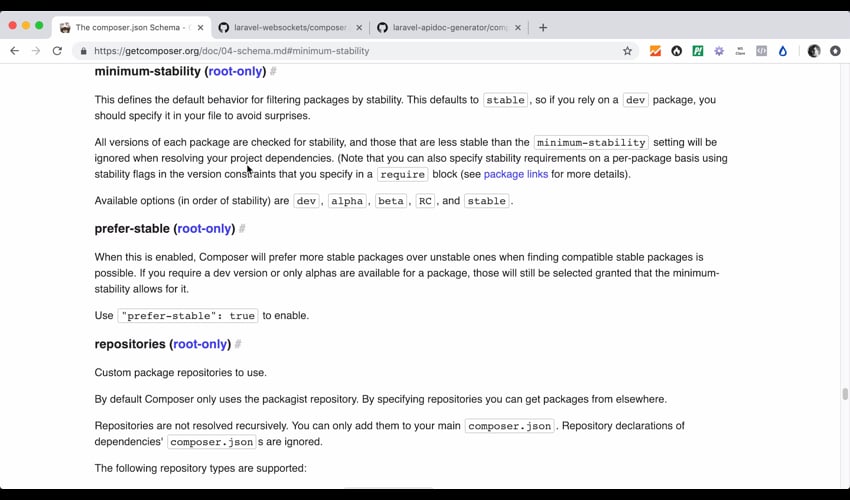Close the laravel-websockets tab
850x500 pixels.
(x=359, y=27)
